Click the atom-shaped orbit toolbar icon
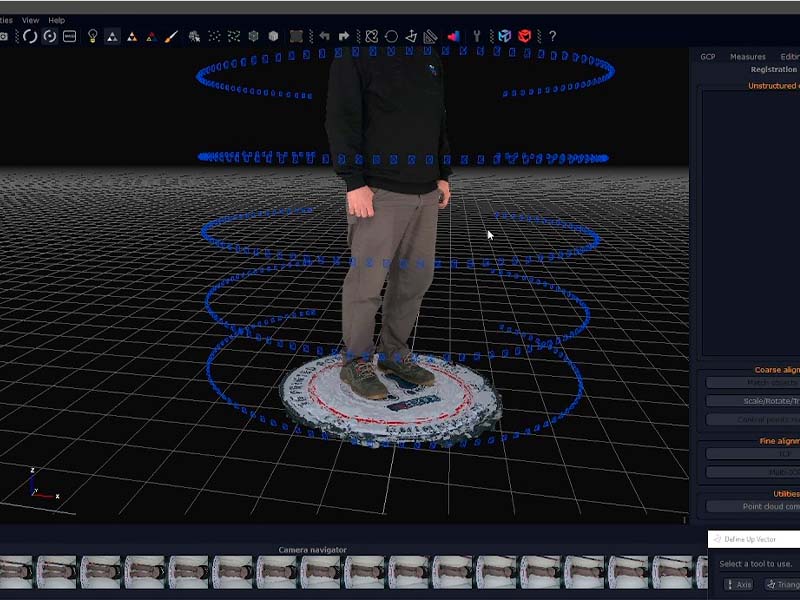Screen dimensions: 800x600 pos(372,36)
